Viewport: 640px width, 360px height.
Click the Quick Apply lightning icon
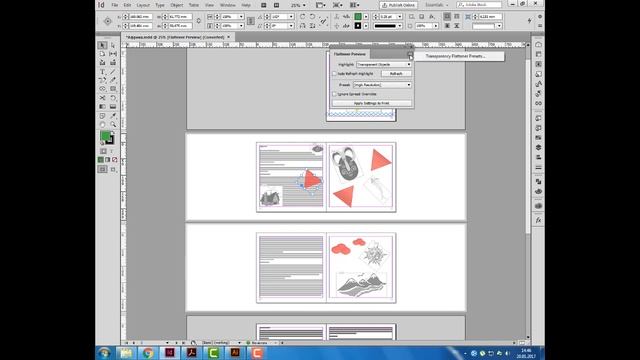coord(529,21)
